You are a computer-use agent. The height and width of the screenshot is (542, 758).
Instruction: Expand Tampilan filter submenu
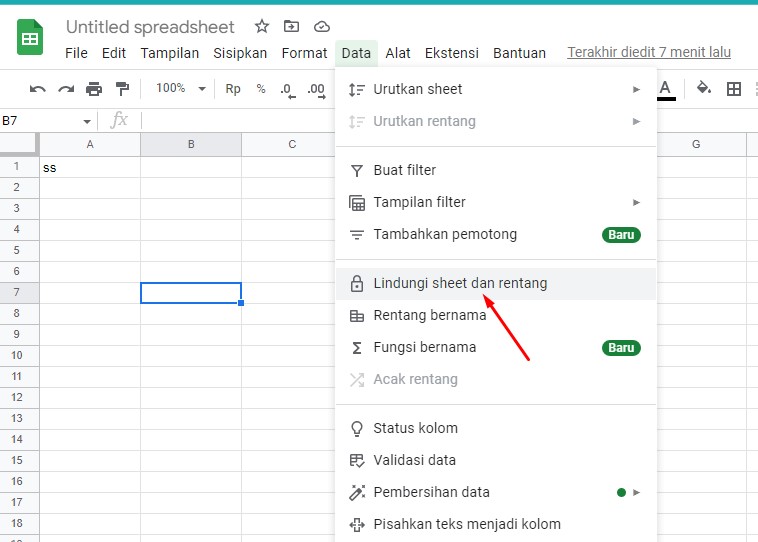coord(496,202)
